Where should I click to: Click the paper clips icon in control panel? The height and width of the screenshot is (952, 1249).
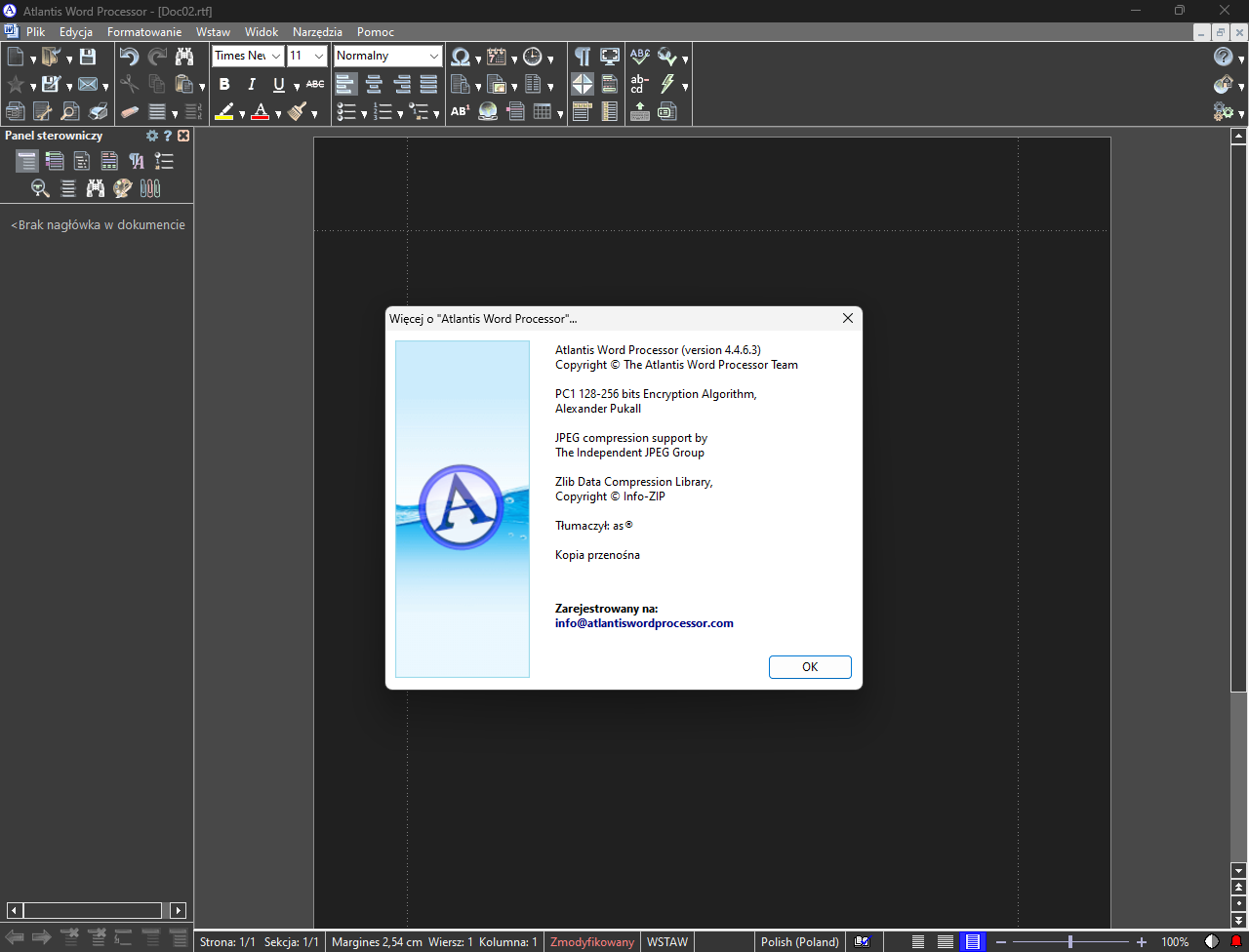point(150,188)
